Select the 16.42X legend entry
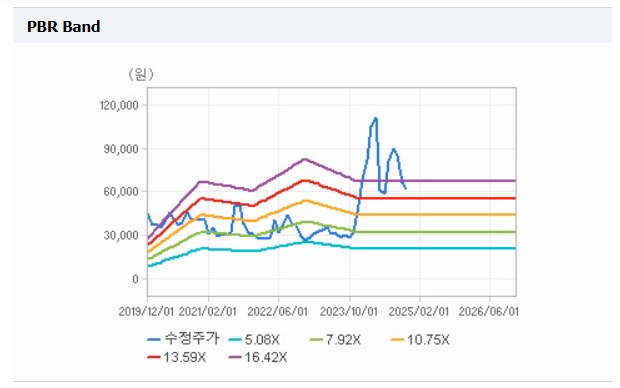Image resolution: width=620 pixels, height=388 pixels. tap(258, 357)
